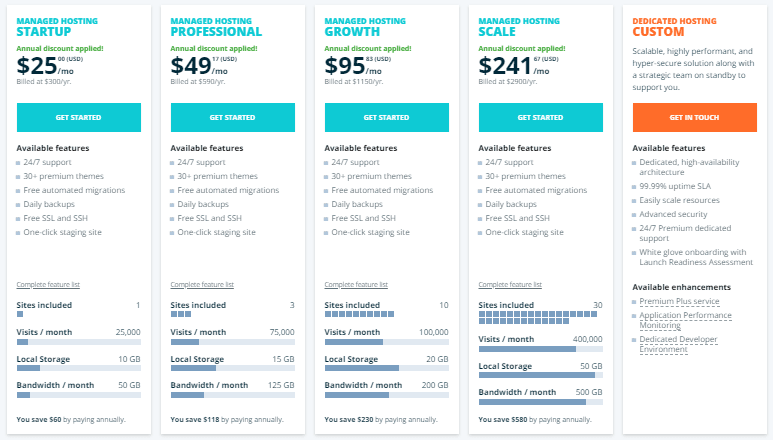Open Application Performance Monitoring link
The height and width of the screenshot is (440, 773).
[685, 320]
